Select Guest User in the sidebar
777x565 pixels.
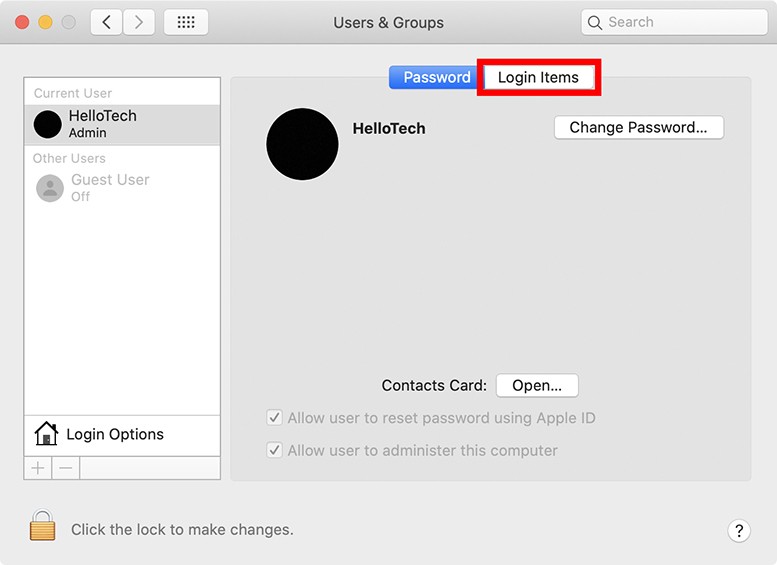pyautogui.click(x=122, y=187)
